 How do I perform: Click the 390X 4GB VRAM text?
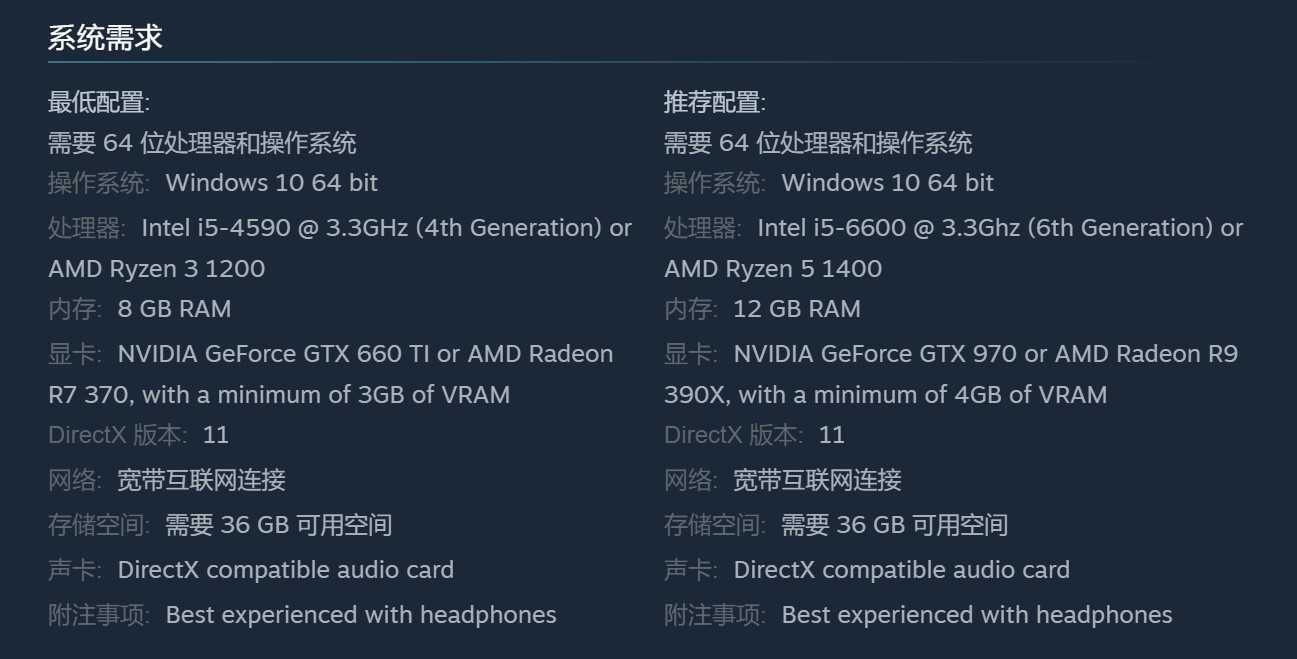pos(886,395)
